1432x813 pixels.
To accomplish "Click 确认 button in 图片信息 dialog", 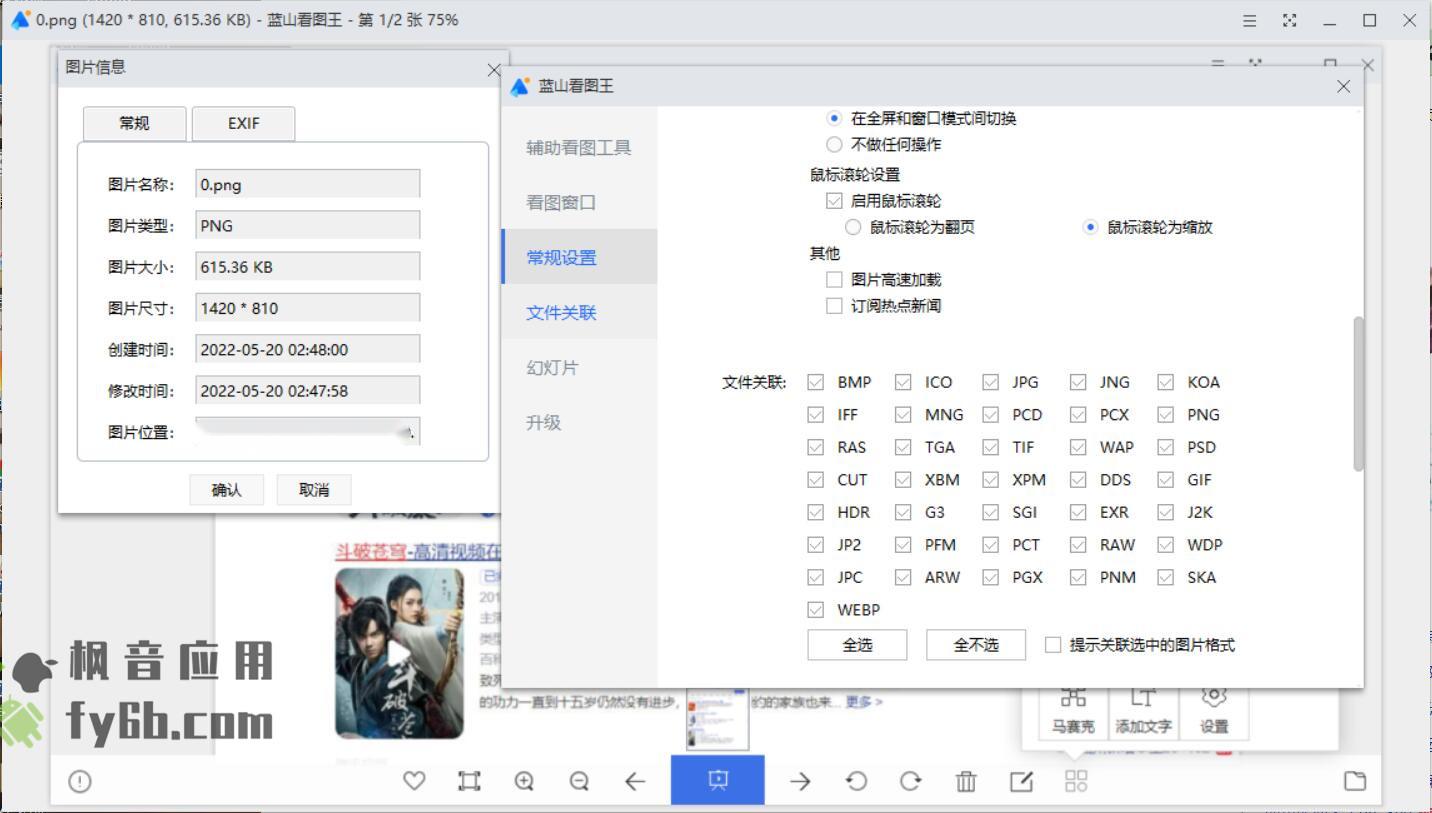I will click(226, 489).
